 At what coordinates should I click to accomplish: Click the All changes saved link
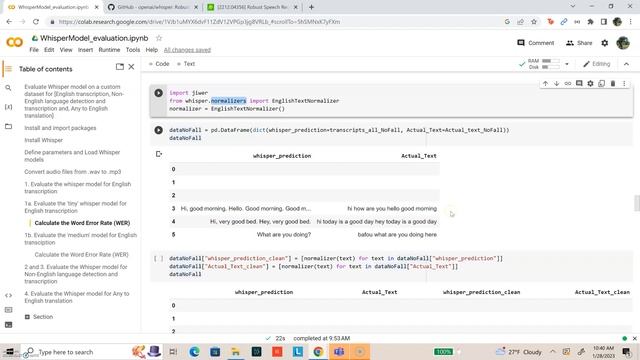[187, 50]
